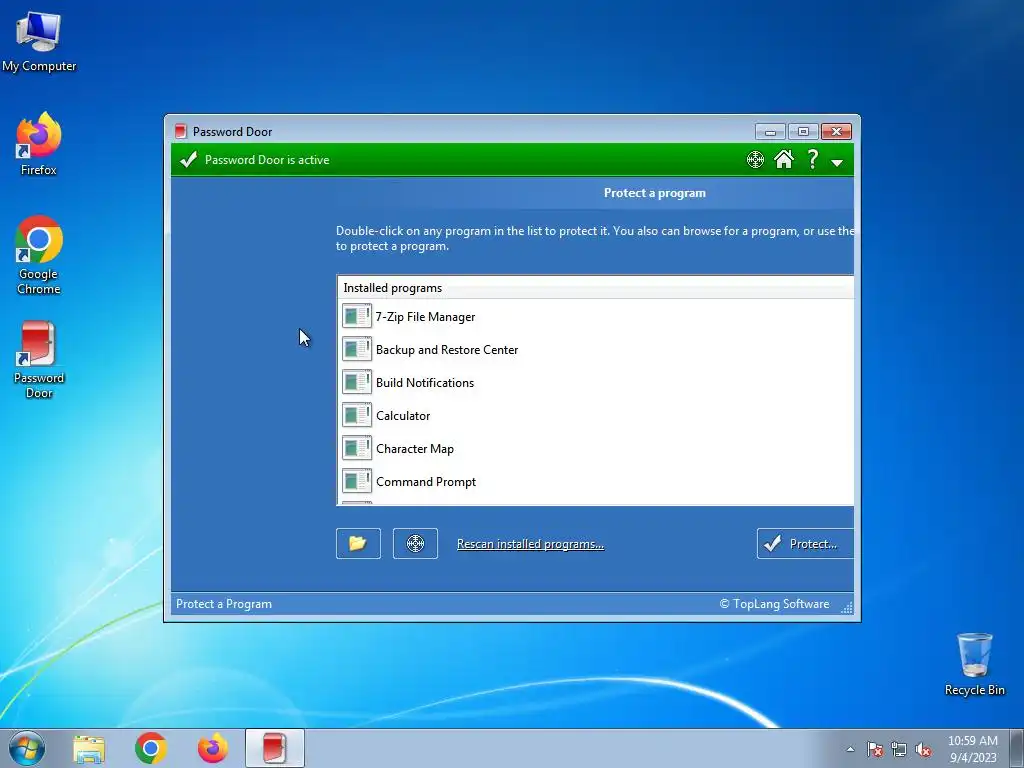Click the Show desktop strip at taskbar end
The image size is (1024, 768).
point(1017,748)
